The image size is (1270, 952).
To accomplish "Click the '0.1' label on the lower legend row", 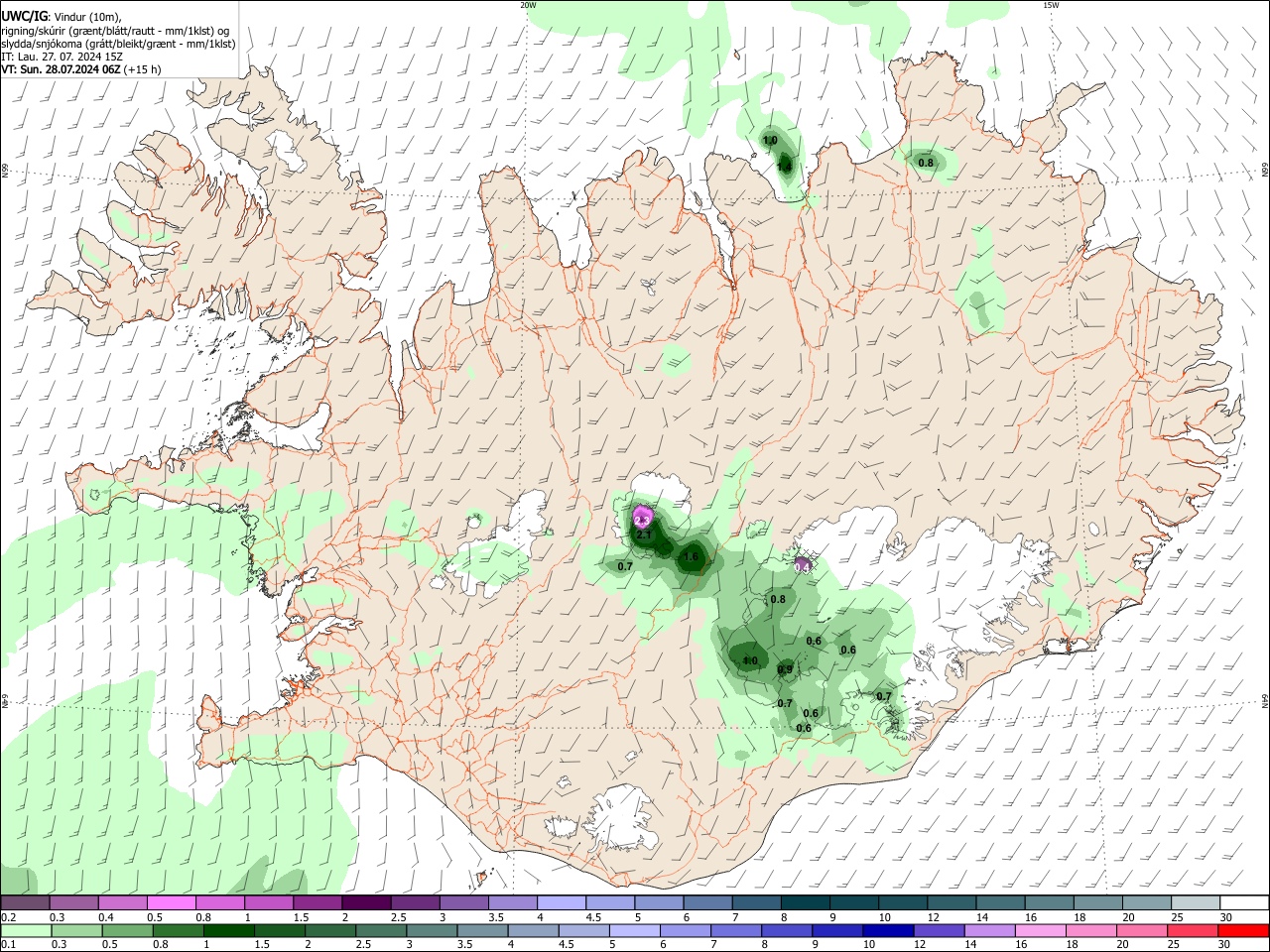I will pos(8,945).
